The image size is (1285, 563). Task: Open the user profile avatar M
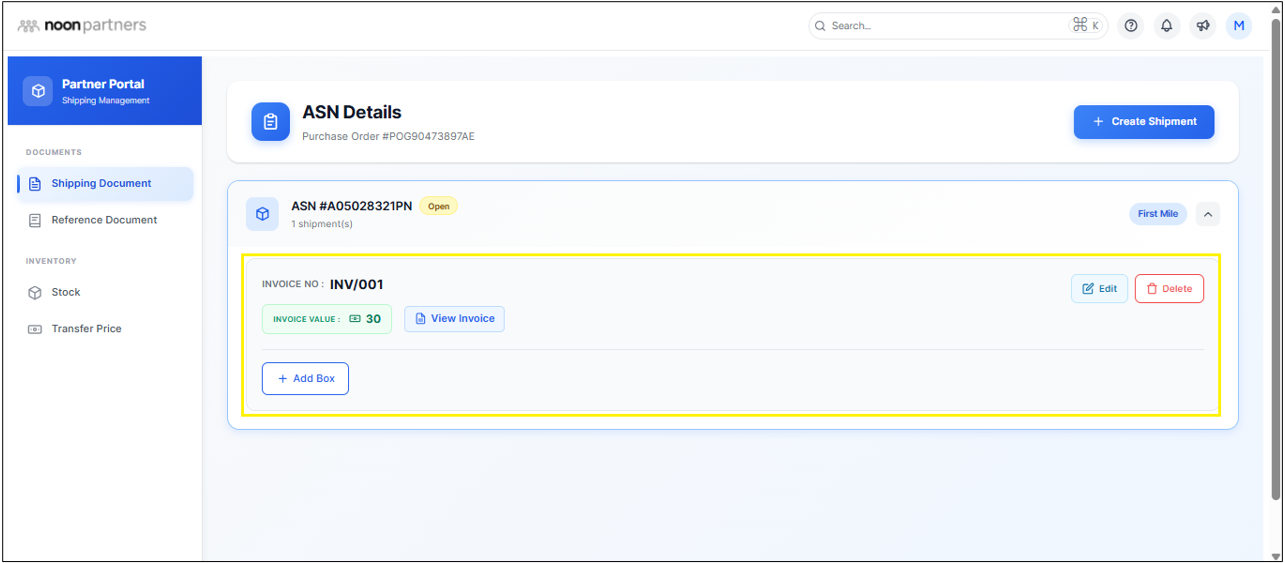coord(1239,26)
